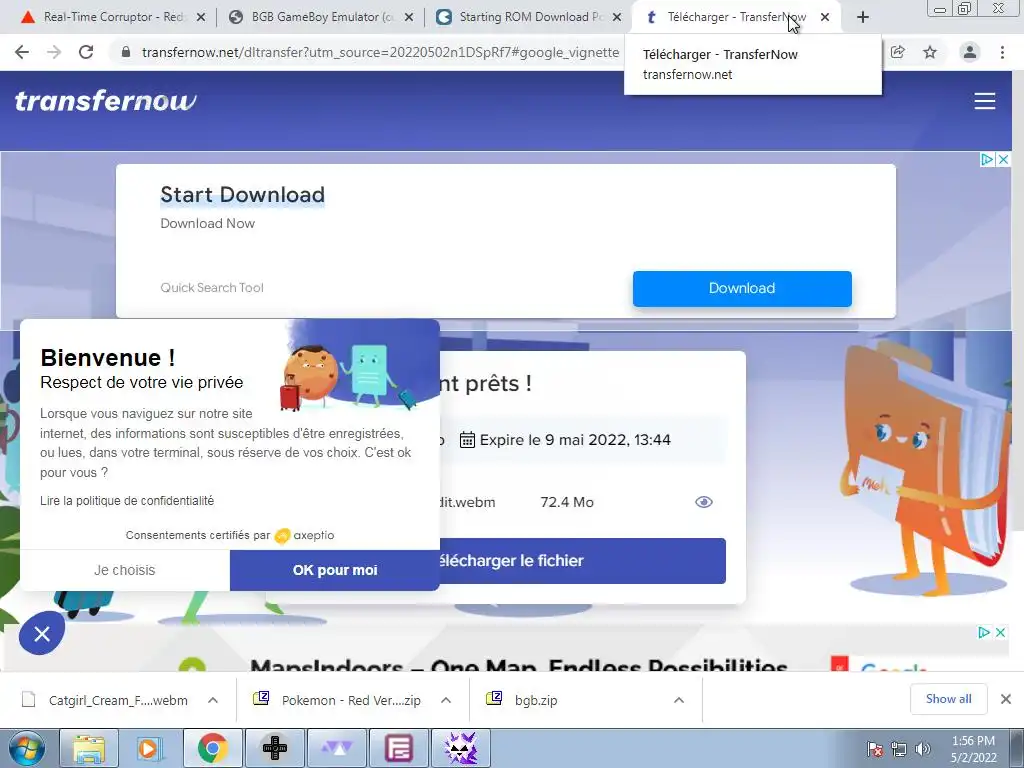Screen dimensions: 1024x768
Task: Bookmark this page with the star
Action: (x=930, y=52)
